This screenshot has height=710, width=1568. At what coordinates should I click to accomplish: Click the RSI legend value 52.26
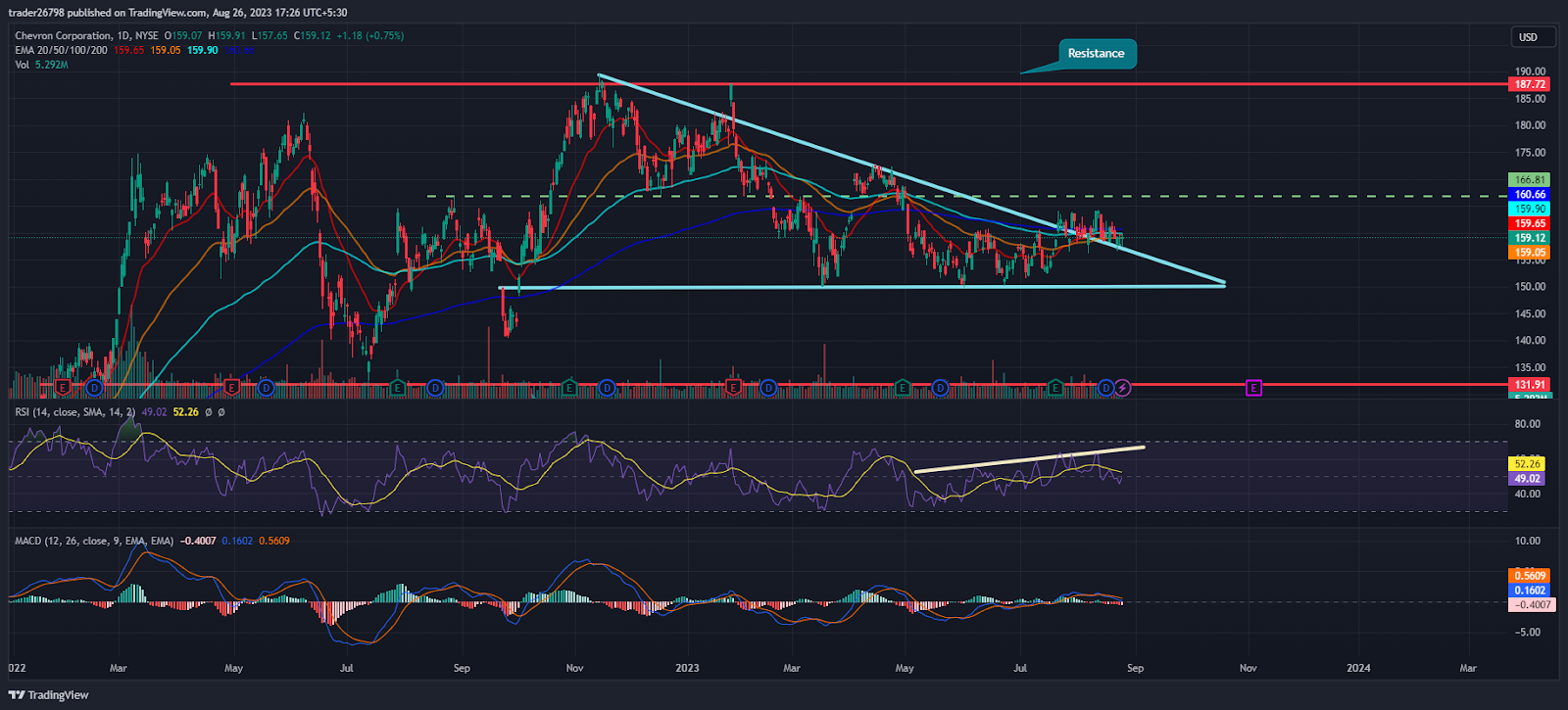pyautogui.click(x=185, y=412)
